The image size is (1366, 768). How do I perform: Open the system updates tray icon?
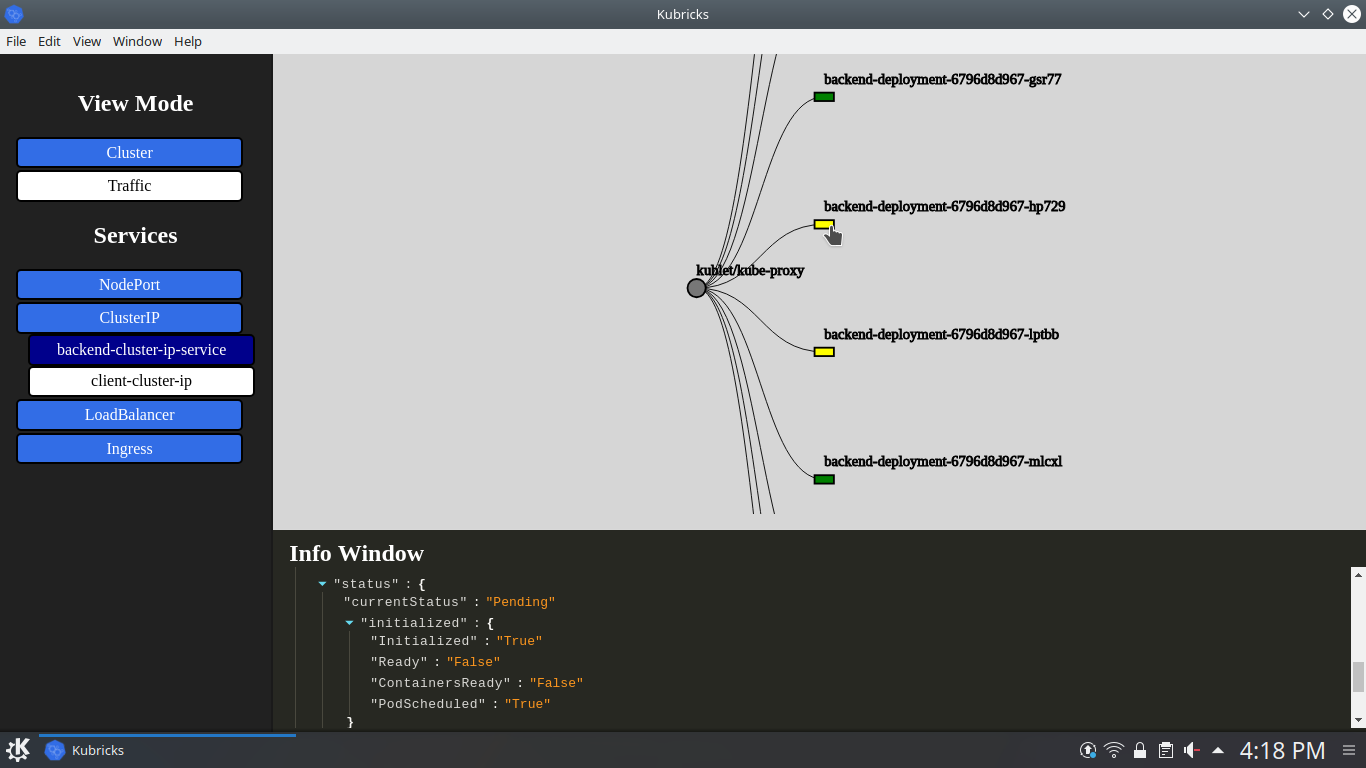click(x=1088, y=750)
